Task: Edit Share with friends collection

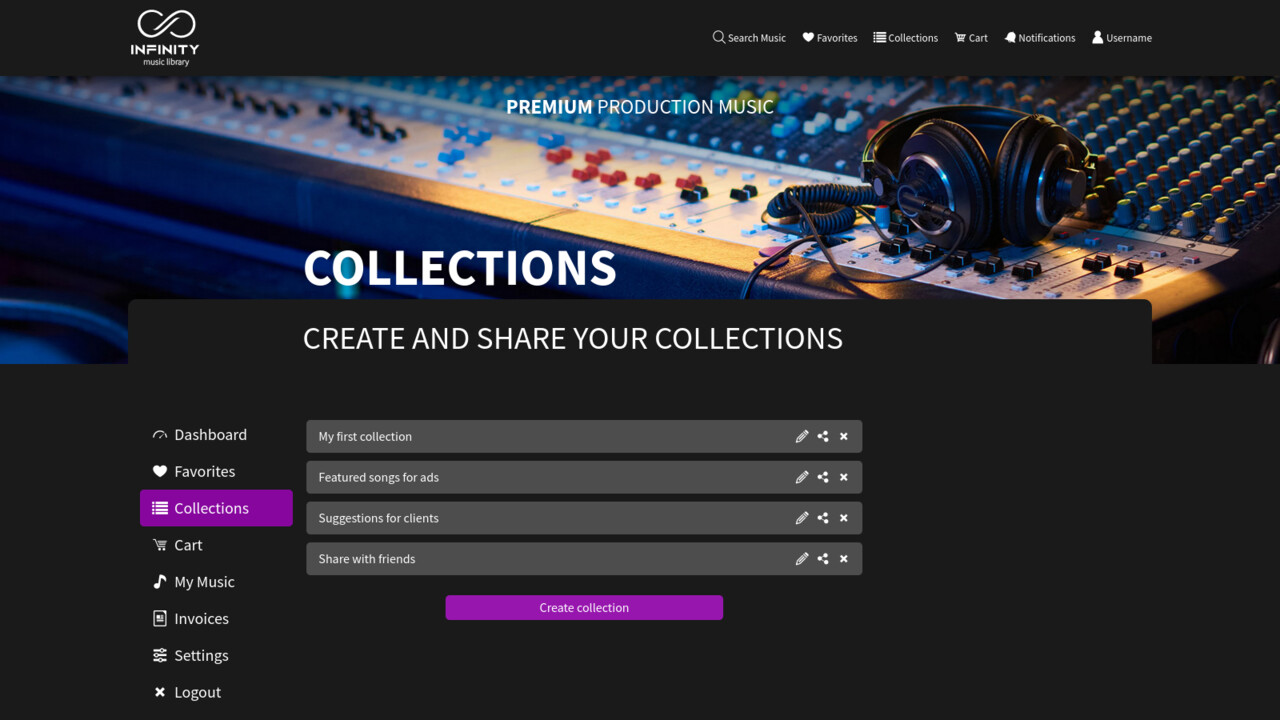Action: pos(802,559)
